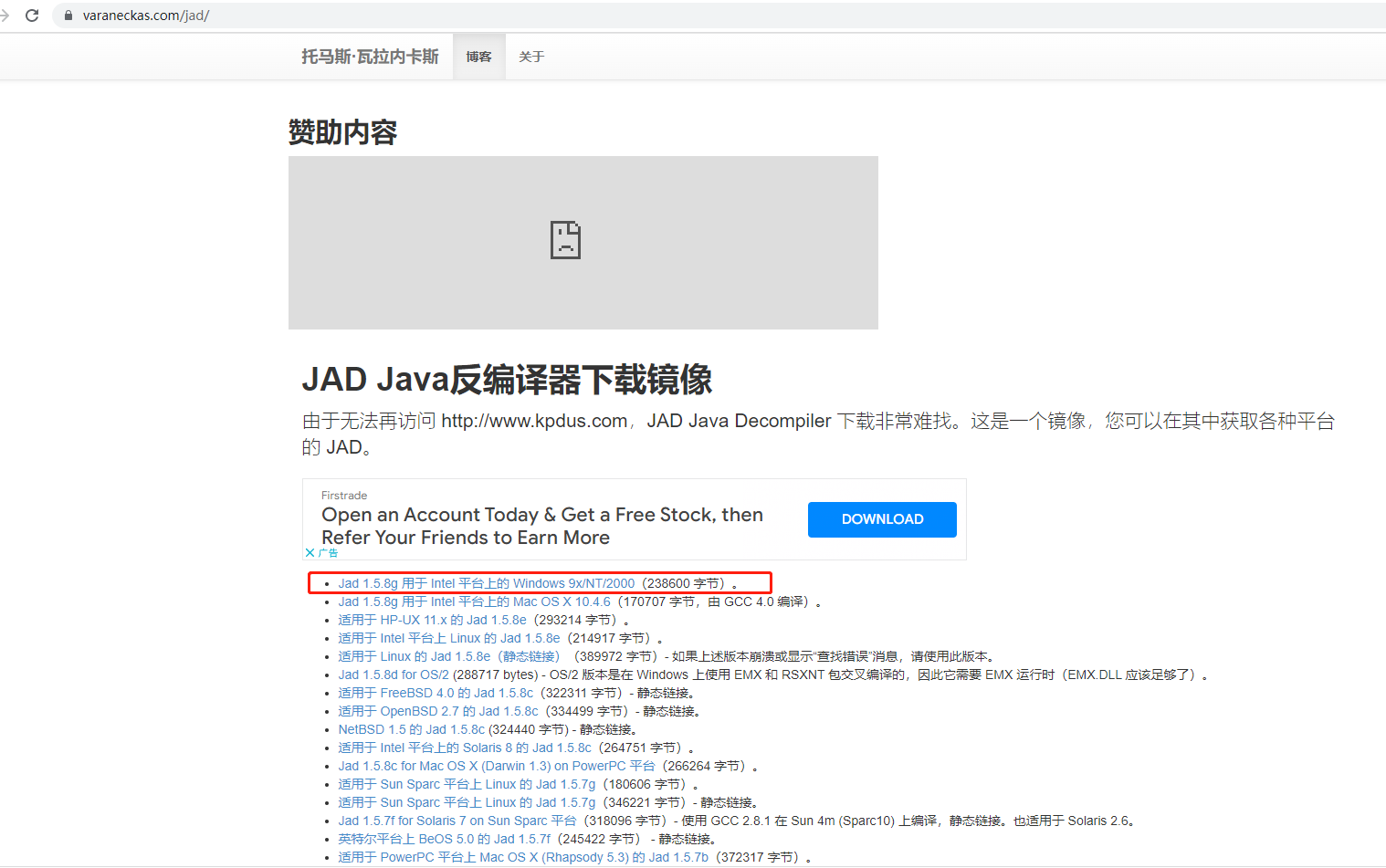Download Jad 1.5.8c for Mac OS X Darwin PowerPC
The image size is (1386, 868).
point(497,766)
